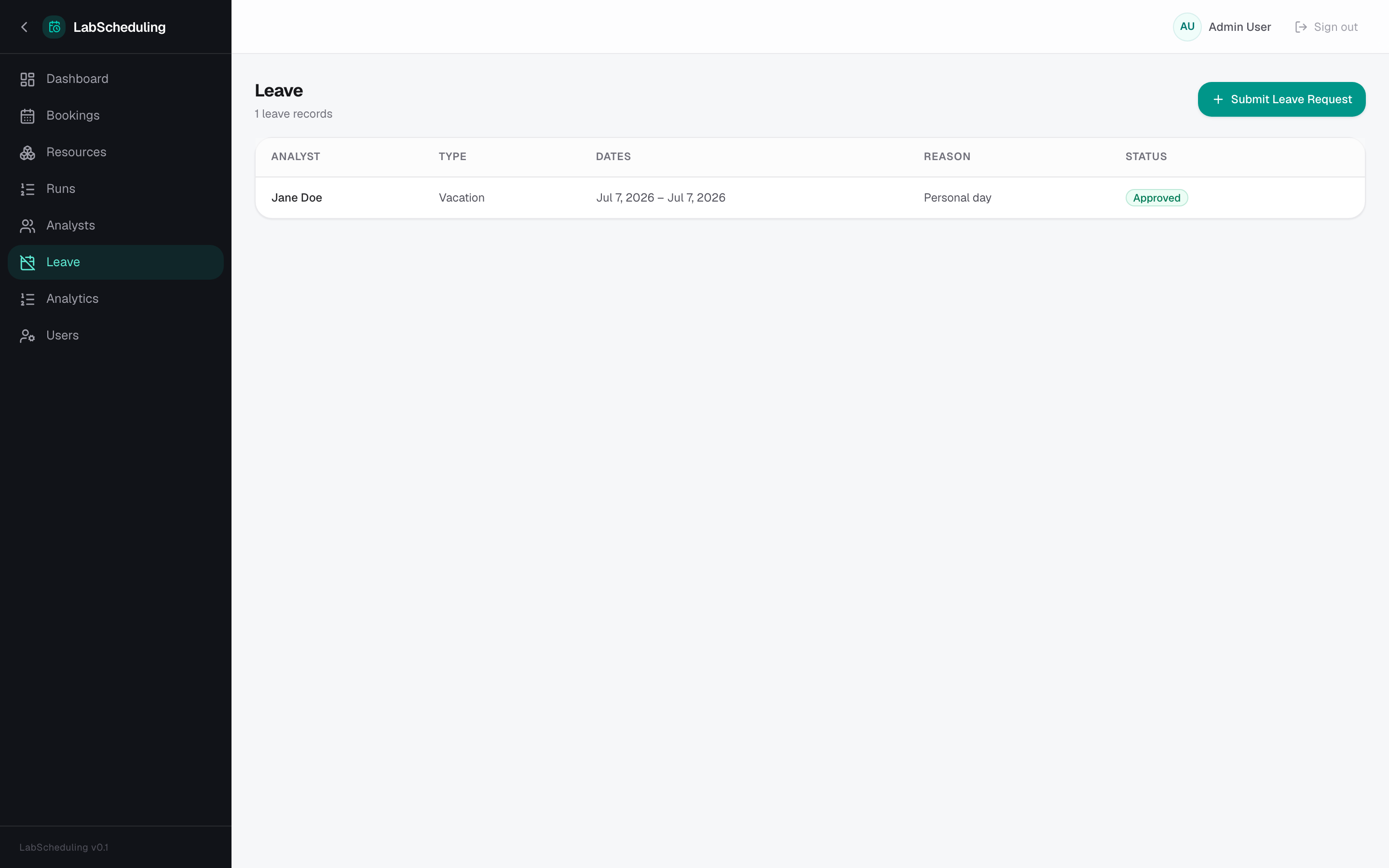Click the Bookings calendar icon
Viewport: 1389px width, 868px height.
coord(27,116)
